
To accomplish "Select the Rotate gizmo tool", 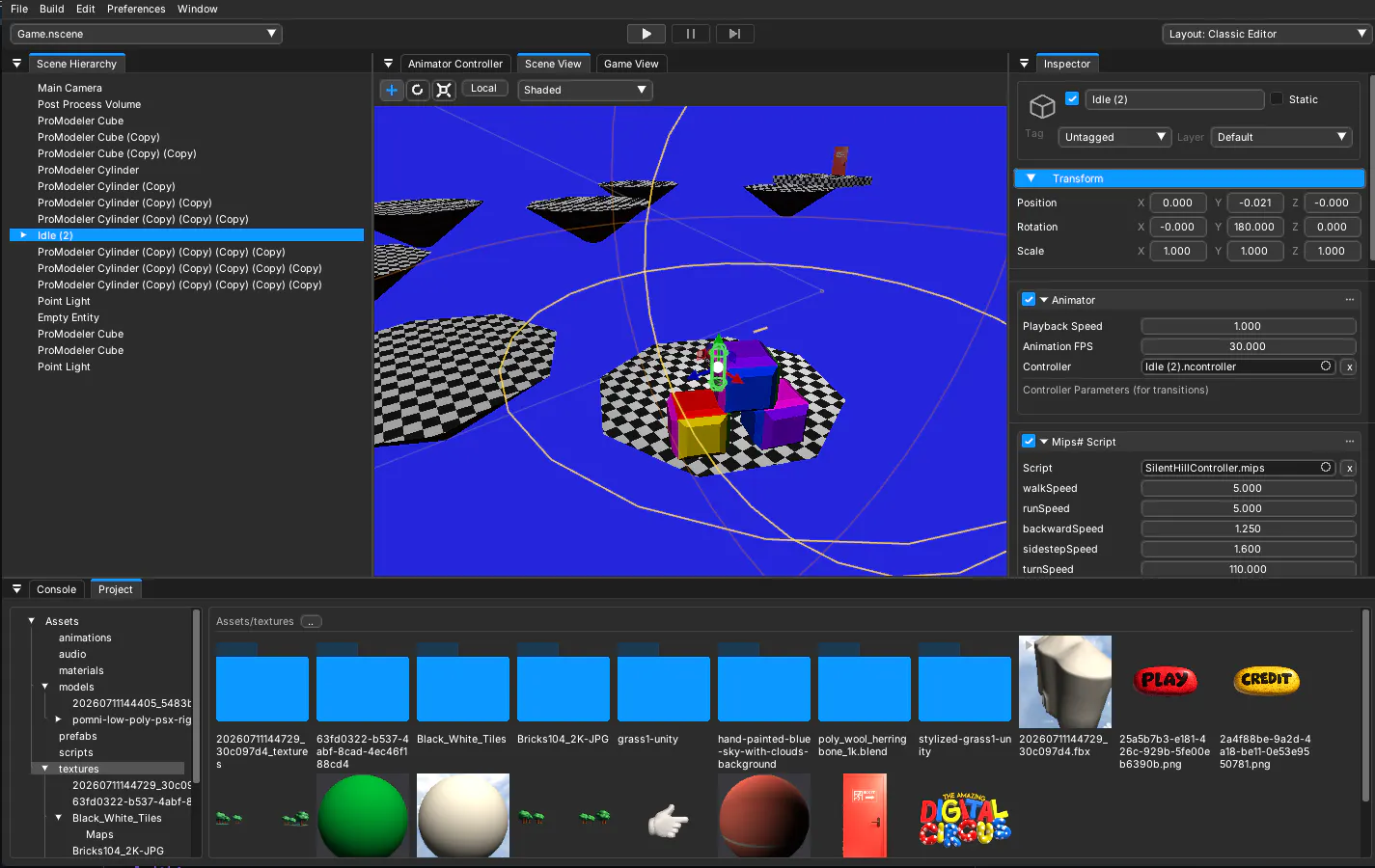I will (417, 90).
